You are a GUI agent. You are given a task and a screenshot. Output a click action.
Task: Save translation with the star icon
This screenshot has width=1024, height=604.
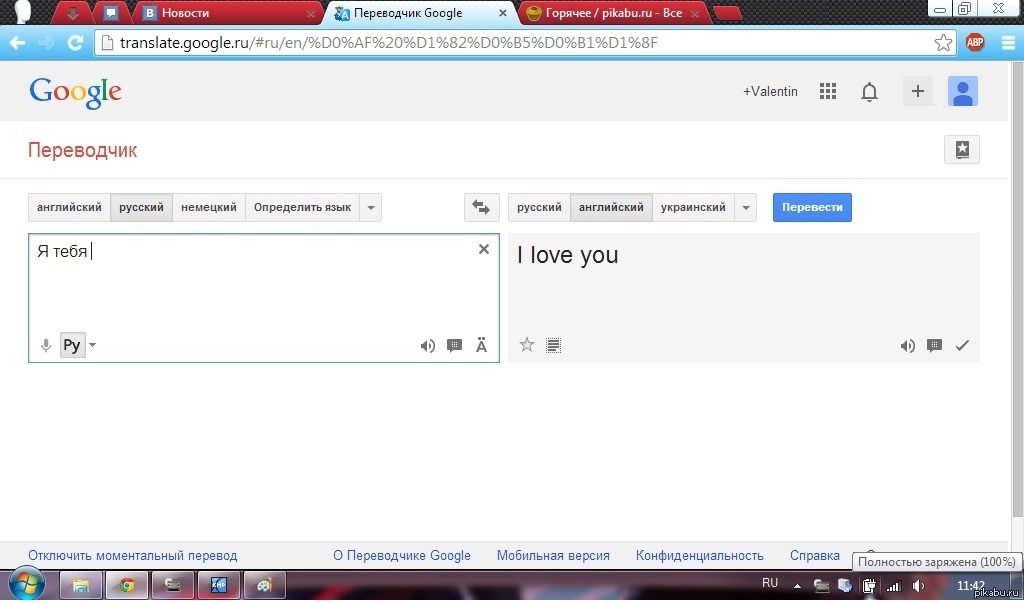click(x=527, y=345)
